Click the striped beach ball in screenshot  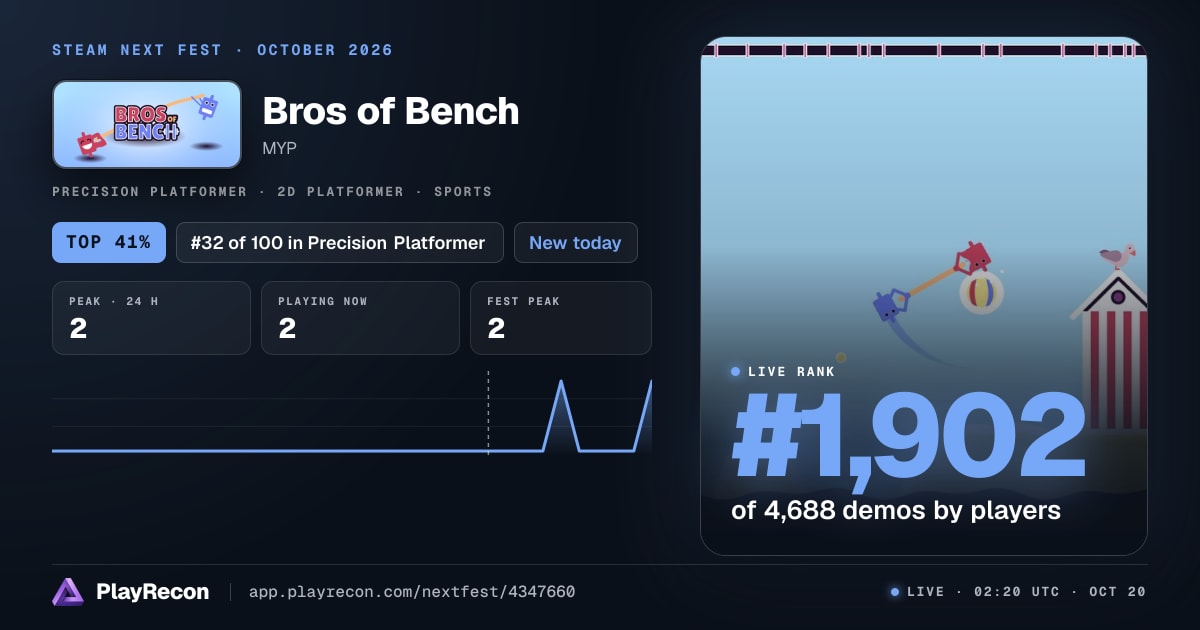click(x=981, y=293)
